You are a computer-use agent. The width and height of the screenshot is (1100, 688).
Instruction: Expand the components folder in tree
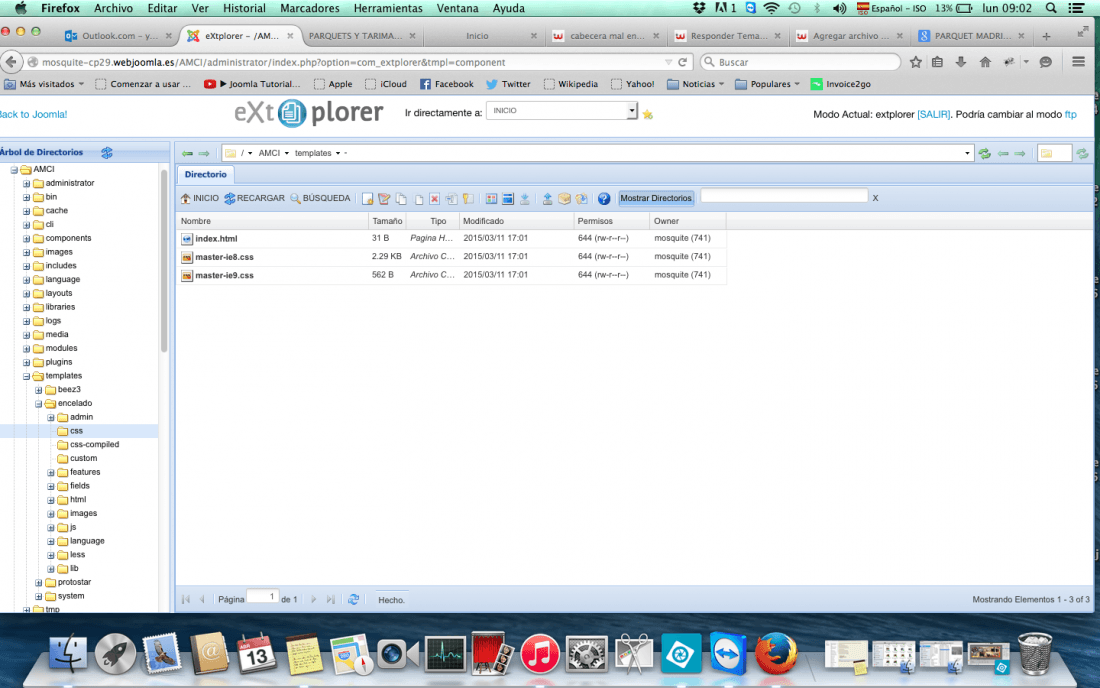pos(27,239)
